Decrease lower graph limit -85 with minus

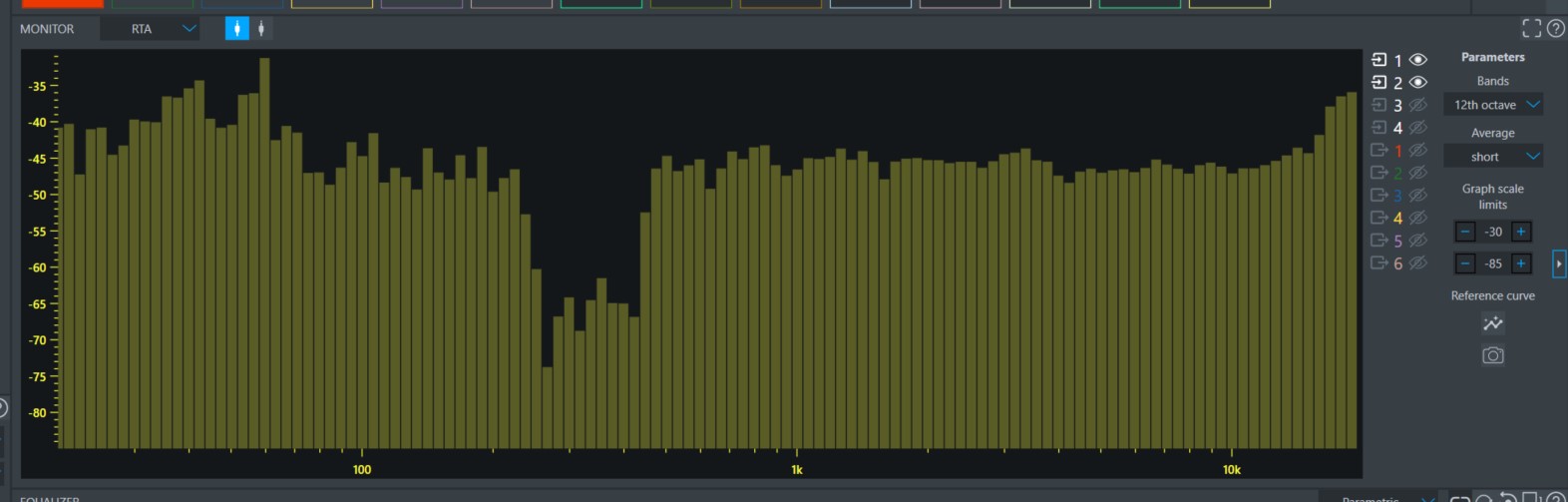coord(1465,263)
